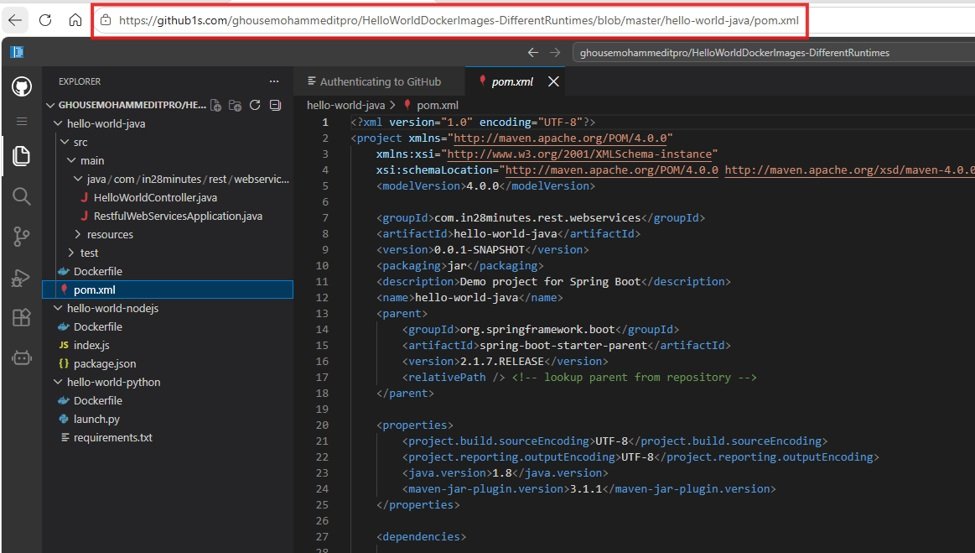Collapse the GHOUSEMOHAMMEDITPRO repository root
This screenshot has height=553, width=975.
(51, 105)
